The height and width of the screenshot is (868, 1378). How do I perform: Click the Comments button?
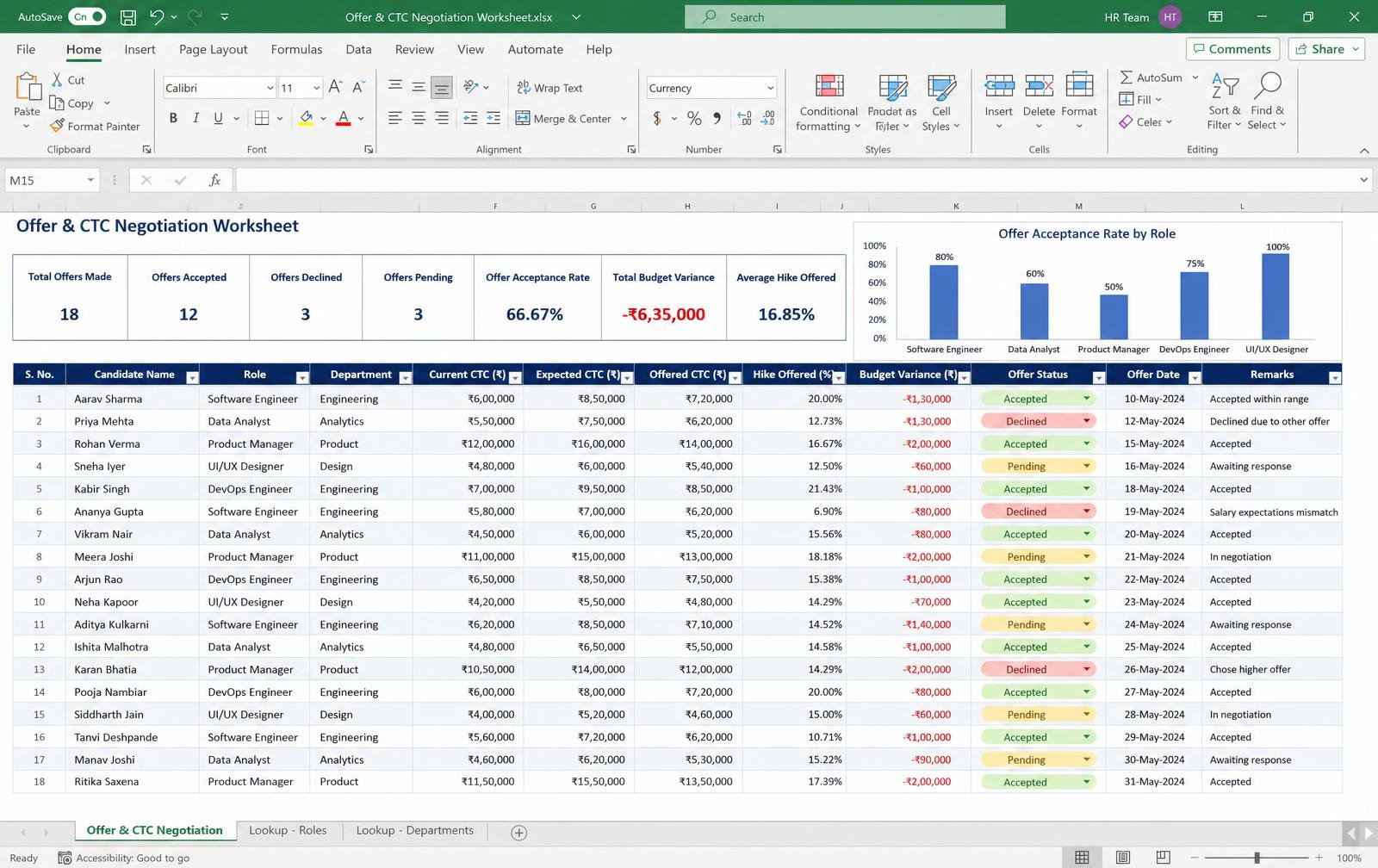click(x=1232, y=49)
